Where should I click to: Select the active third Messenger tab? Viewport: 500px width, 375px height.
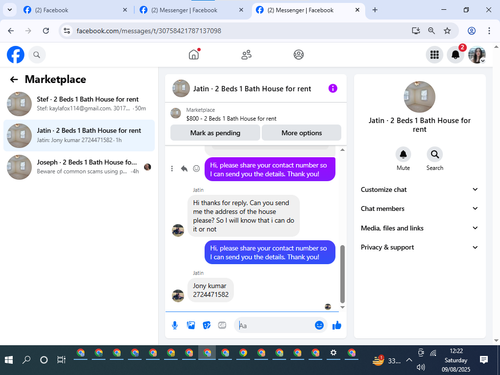tap(308, 10)
